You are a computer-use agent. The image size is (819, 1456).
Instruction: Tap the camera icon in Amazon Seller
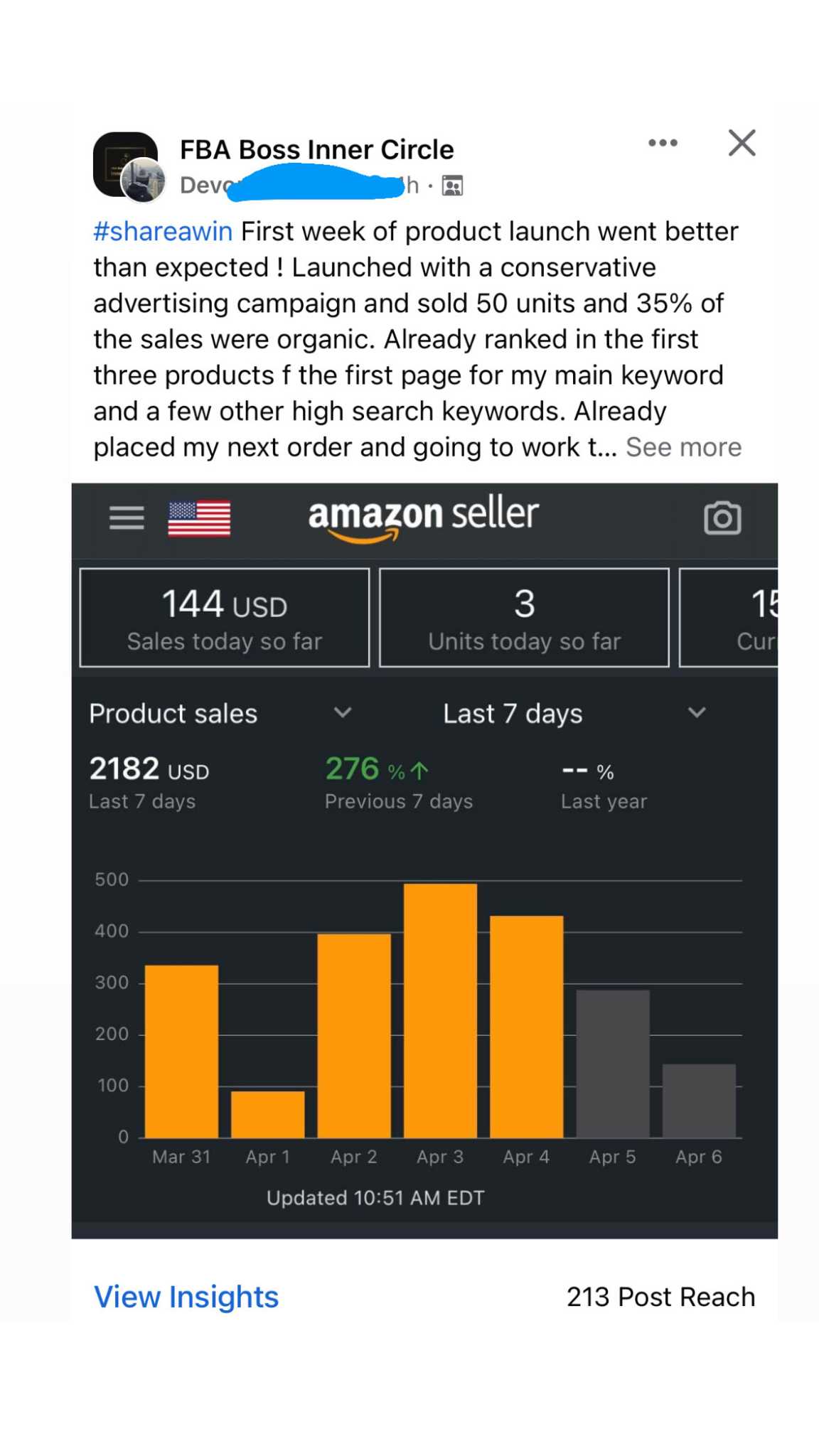(x=722, y=518)
